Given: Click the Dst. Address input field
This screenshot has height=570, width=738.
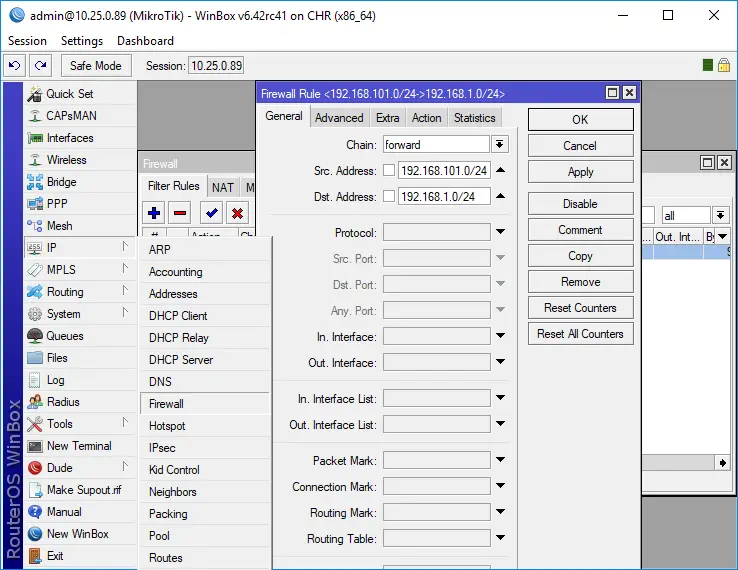Looking at the screenshot, I should [x=444, y=196].
